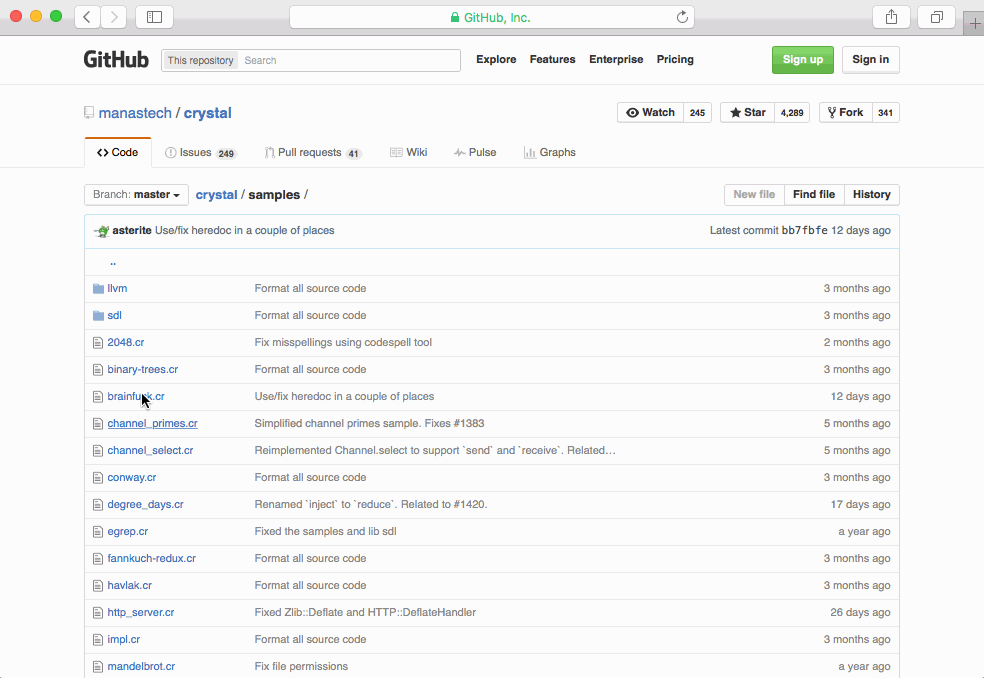Click the Sign in button
The height and width of the screenshot is (678, 984).
coord(870,60)
